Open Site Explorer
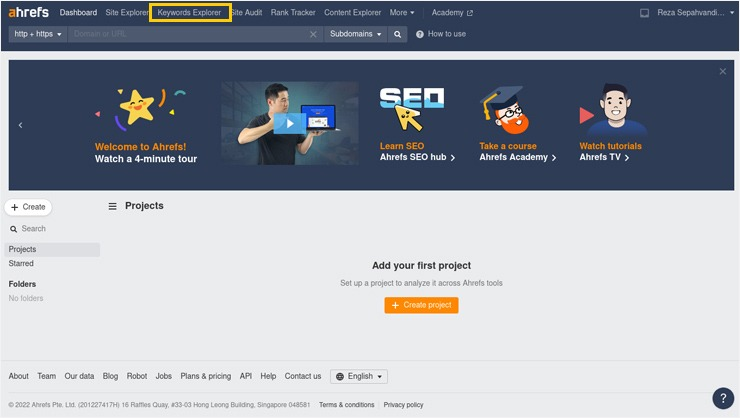This screenshot has height=418, width=740. [126, 13]
